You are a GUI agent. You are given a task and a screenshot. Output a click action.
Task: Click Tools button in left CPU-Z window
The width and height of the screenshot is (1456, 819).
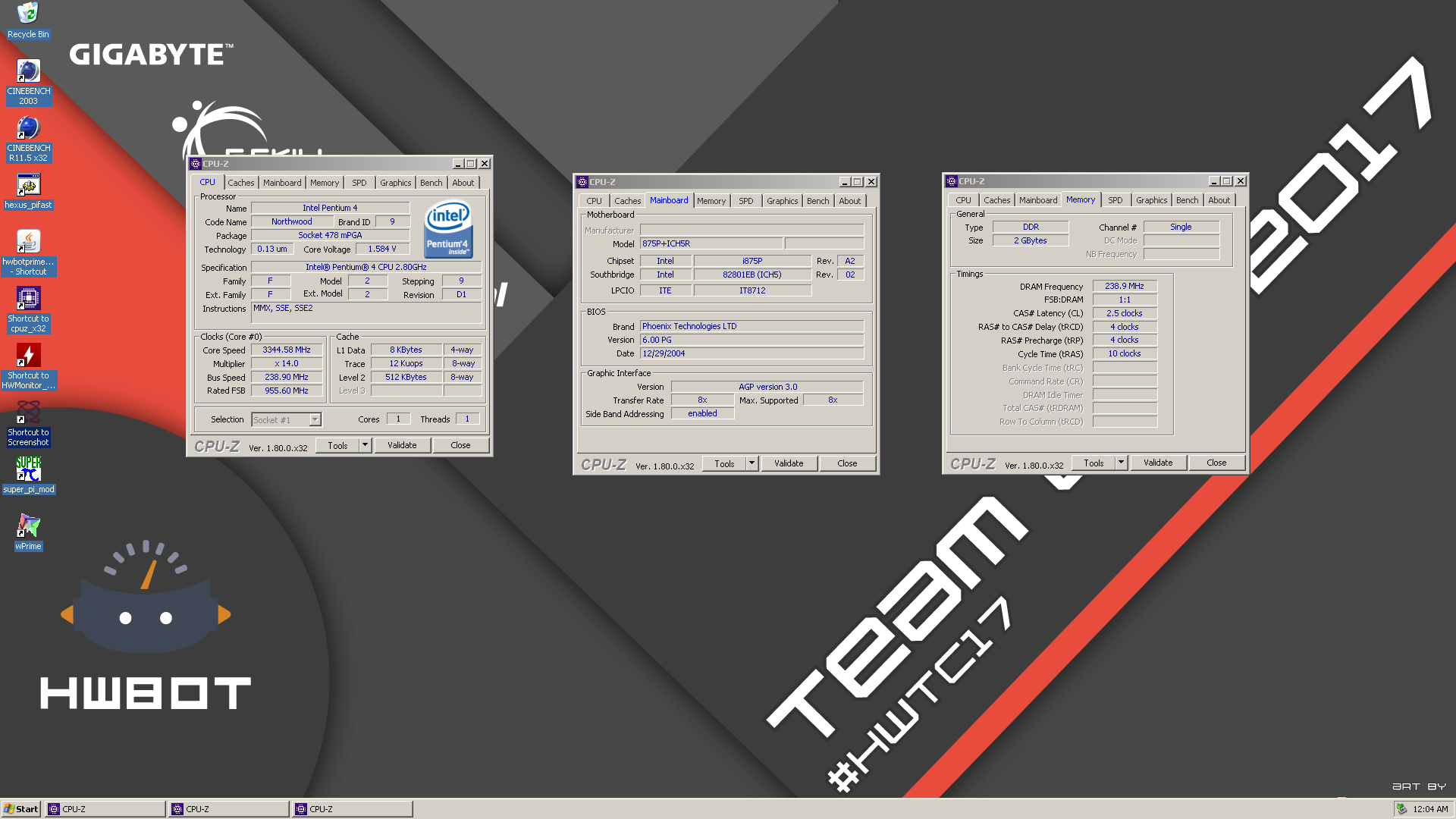click(x=338, y=445)
